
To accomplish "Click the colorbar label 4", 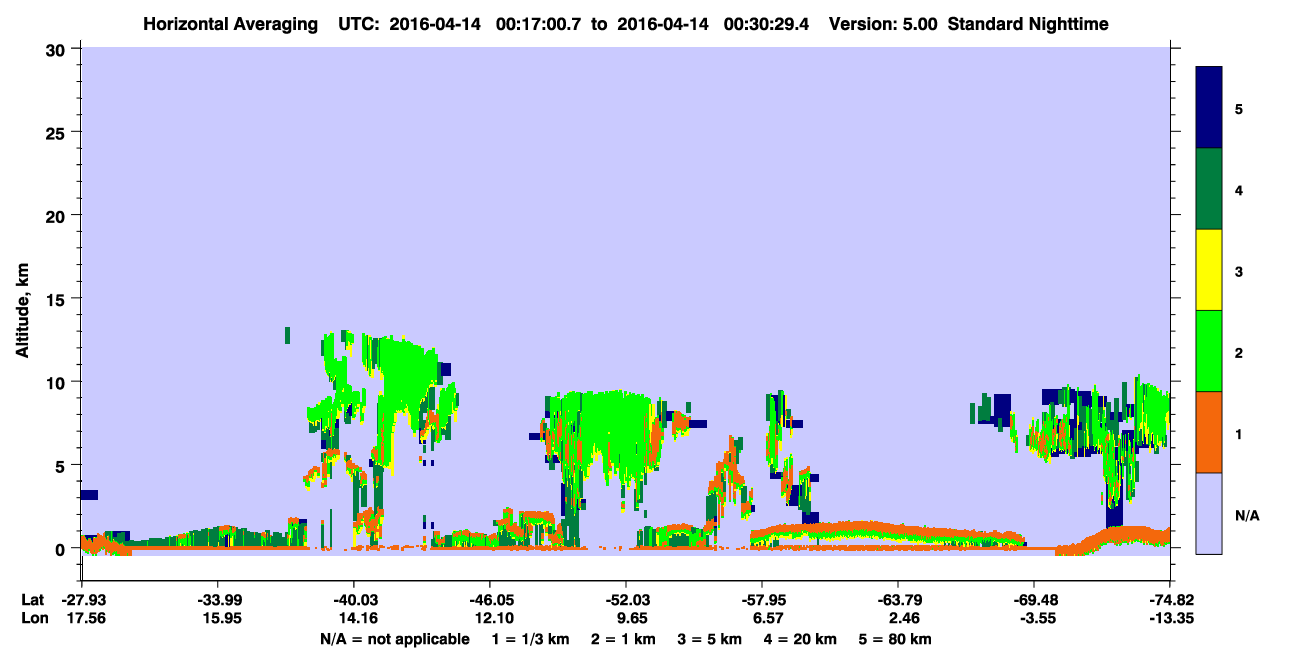I will [1239, 190].
